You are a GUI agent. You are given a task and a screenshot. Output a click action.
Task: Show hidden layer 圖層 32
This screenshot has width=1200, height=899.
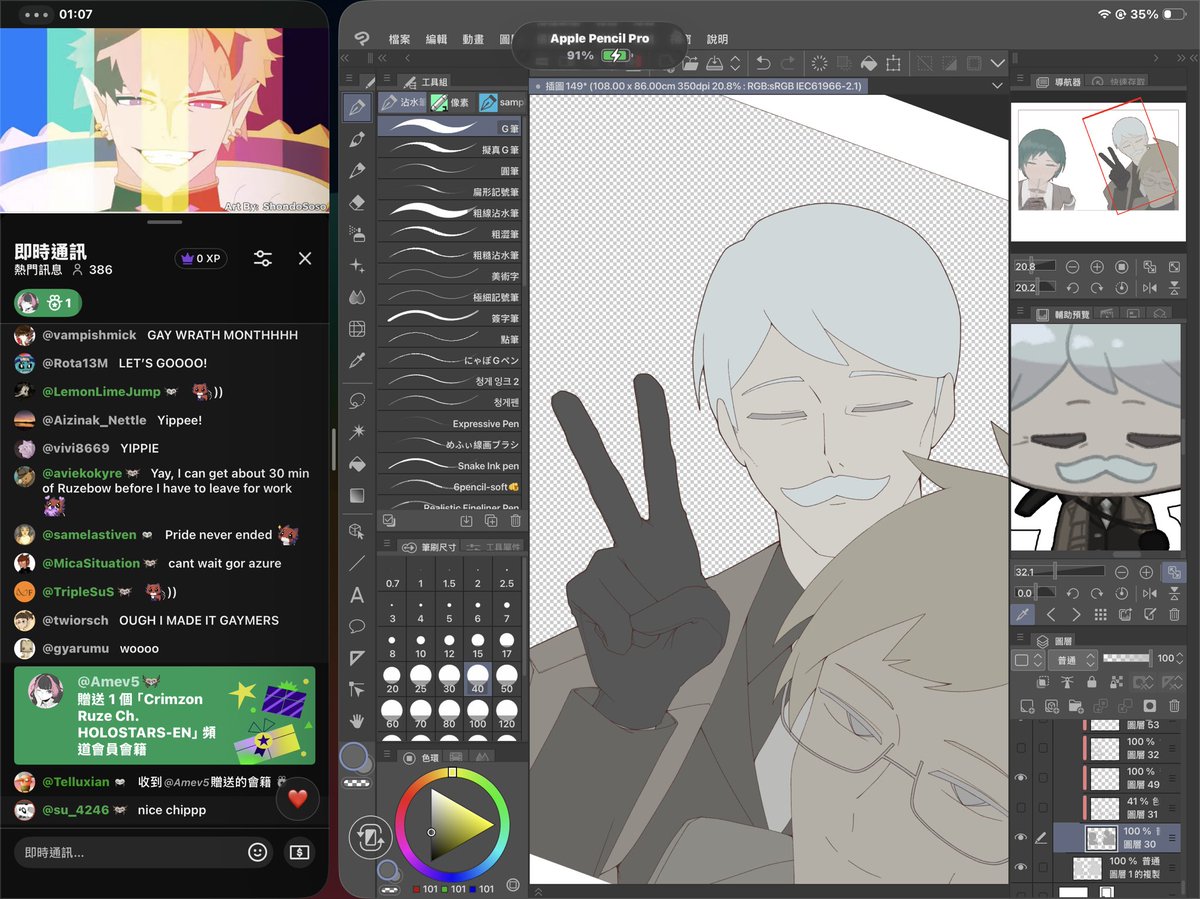[x=1021, y=748]
